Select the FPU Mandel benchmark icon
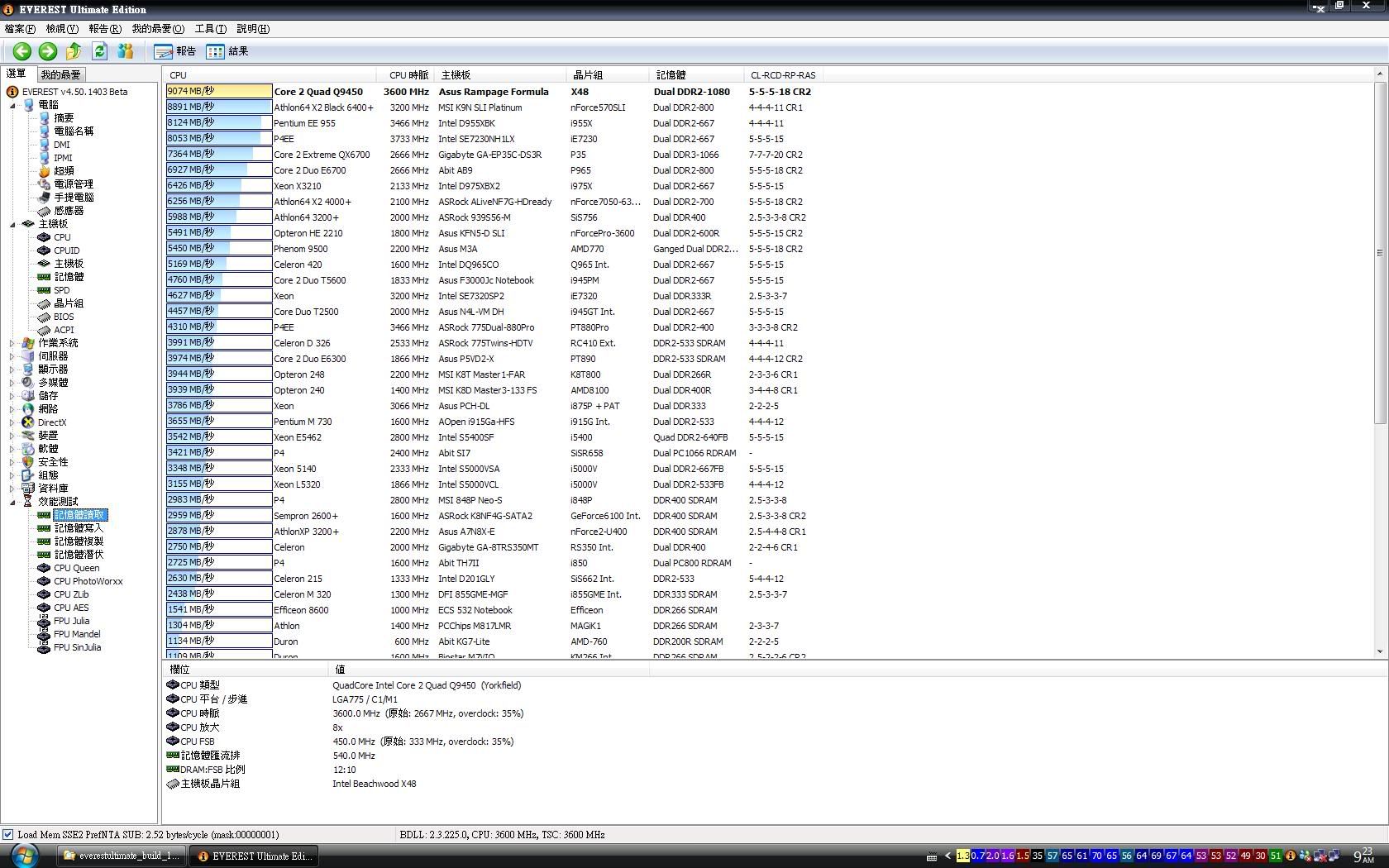This screenshot has height=868, width=1389. click(44, 634)
